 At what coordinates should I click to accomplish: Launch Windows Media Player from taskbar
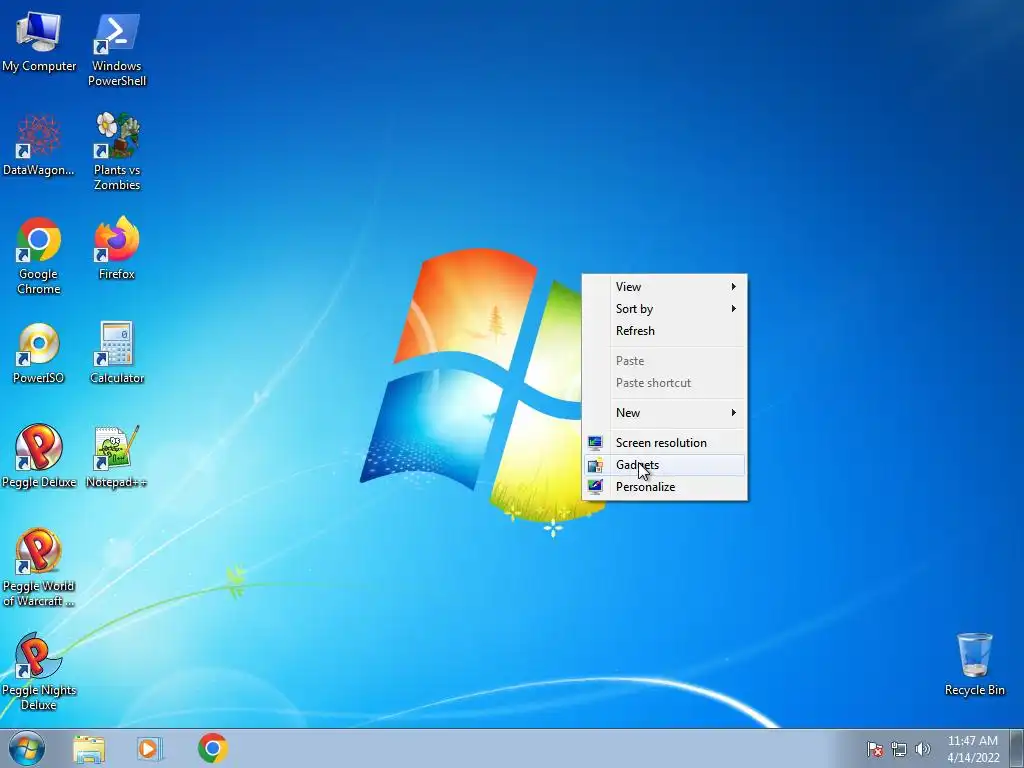coord(150,748)
